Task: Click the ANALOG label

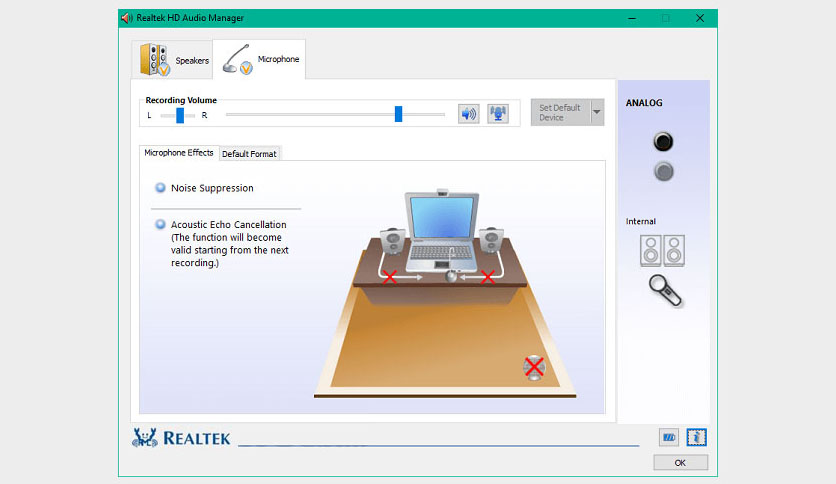Action: 644,103
